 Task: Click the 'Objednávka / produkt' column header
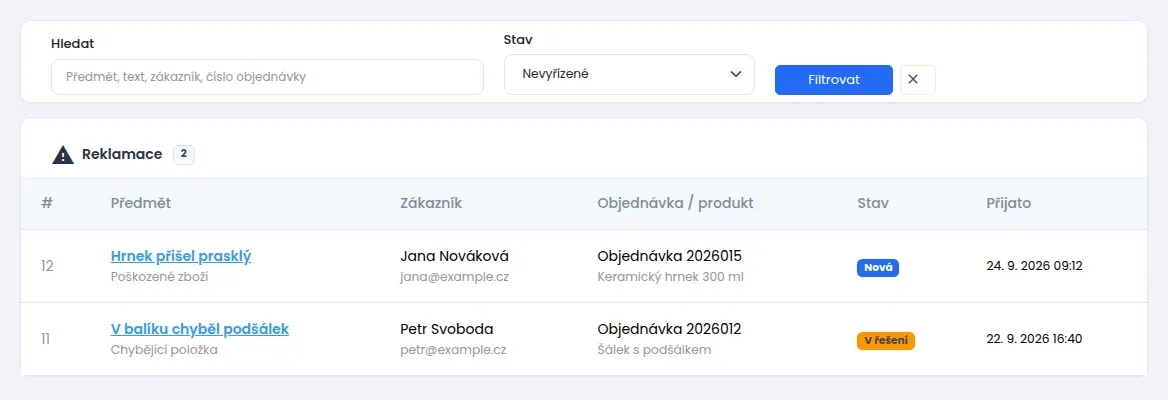[x=676, y=203]
